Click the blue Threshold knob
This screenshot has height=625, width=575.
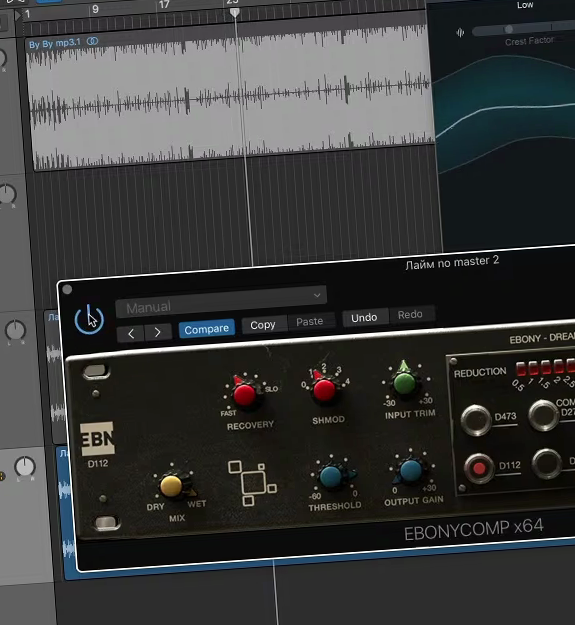tap(331, 477)
